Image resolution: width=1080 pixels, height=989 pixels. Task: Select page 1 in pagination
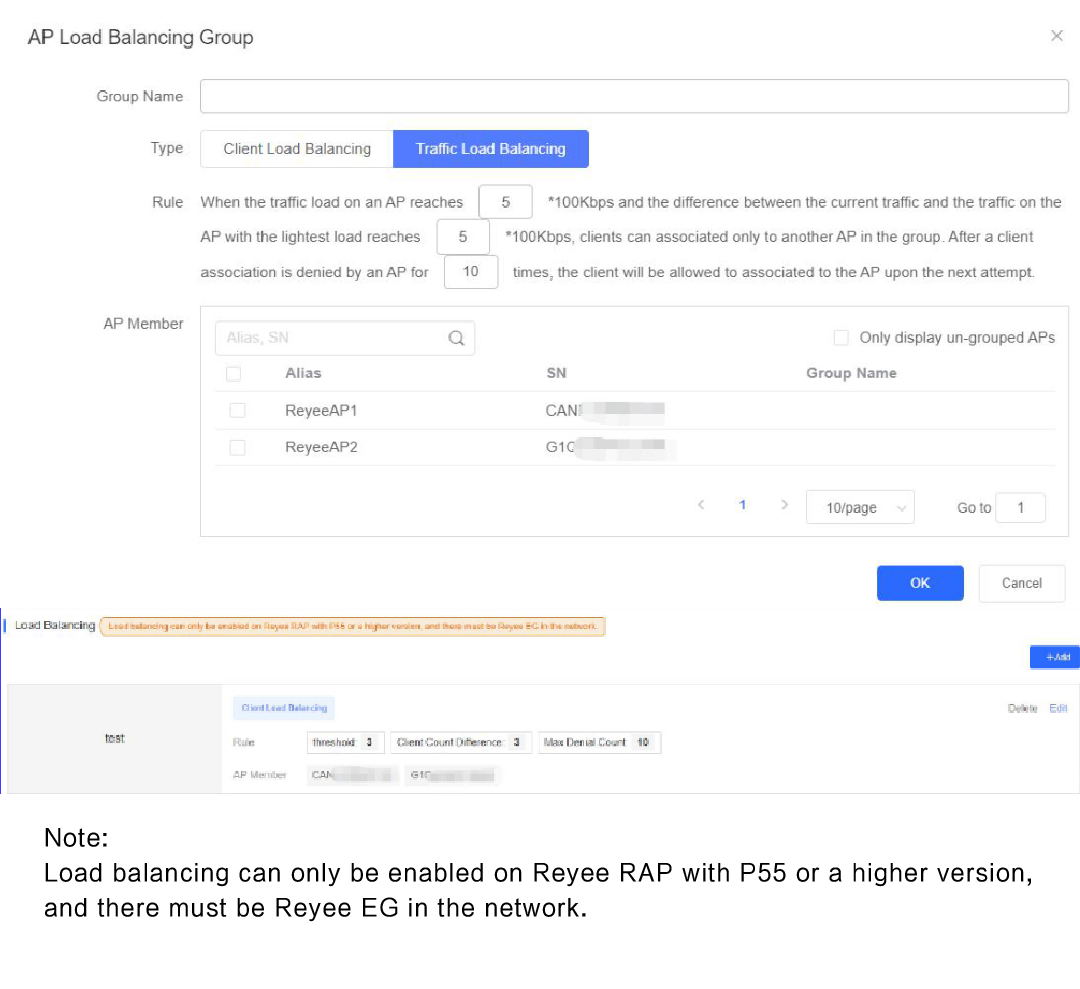[742, 505]
